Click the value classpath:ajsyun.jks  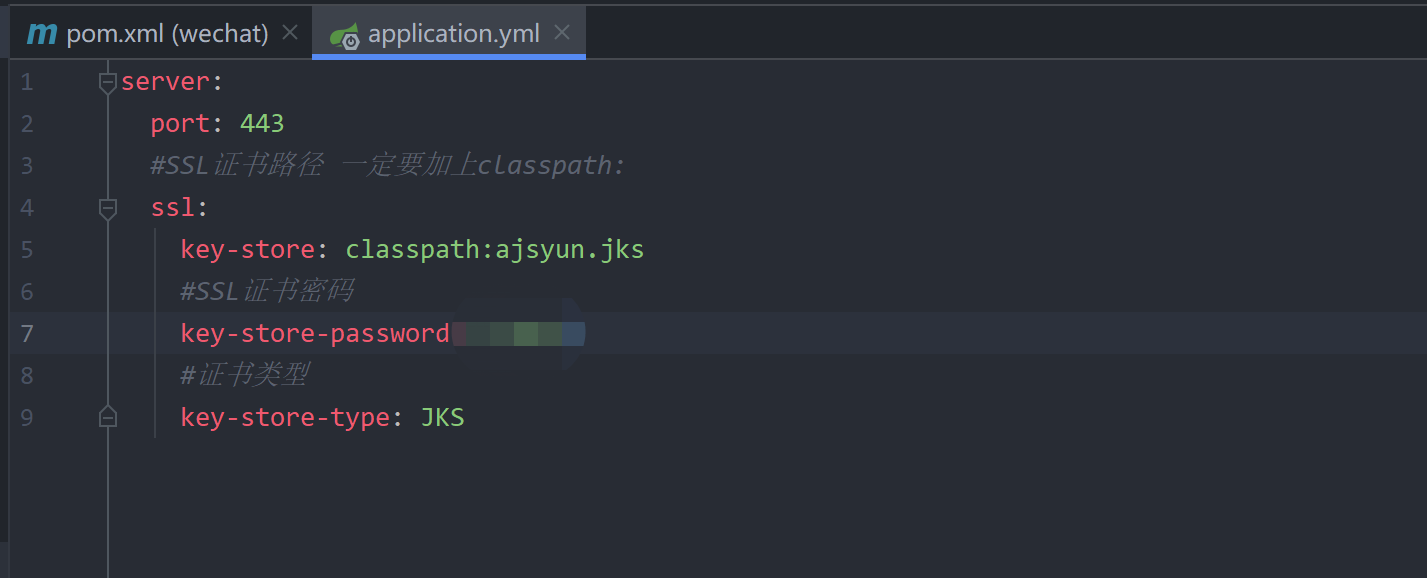(495, 250)
